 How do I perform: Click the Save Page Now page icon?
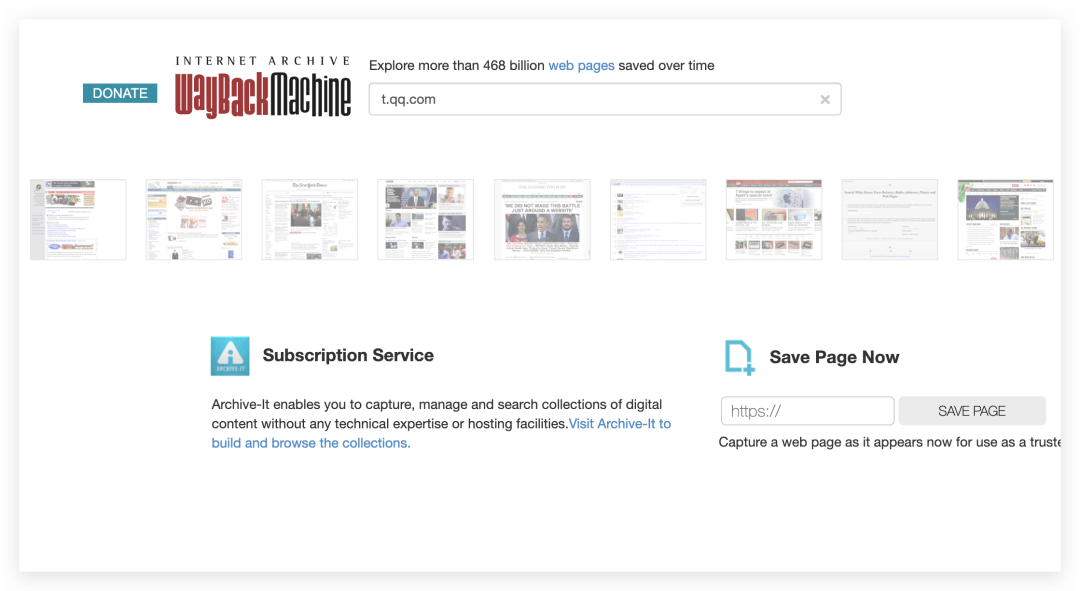740,357
